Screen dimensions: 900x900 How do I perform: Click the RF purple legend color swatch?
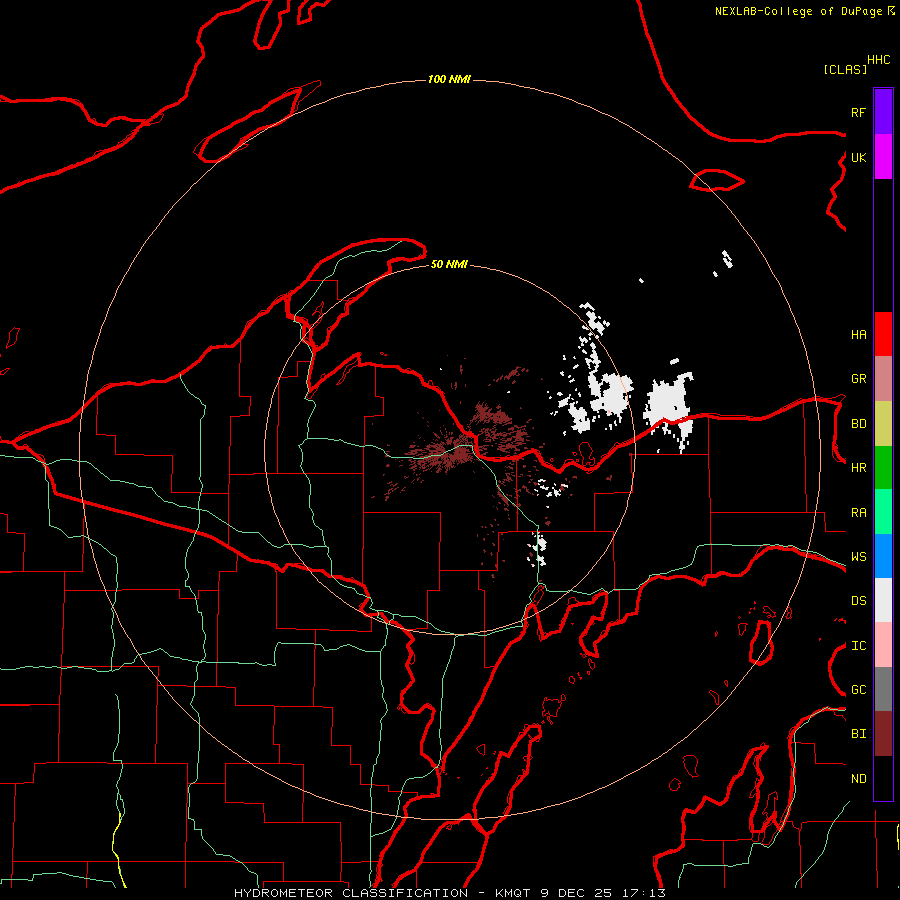pos(883,112)
